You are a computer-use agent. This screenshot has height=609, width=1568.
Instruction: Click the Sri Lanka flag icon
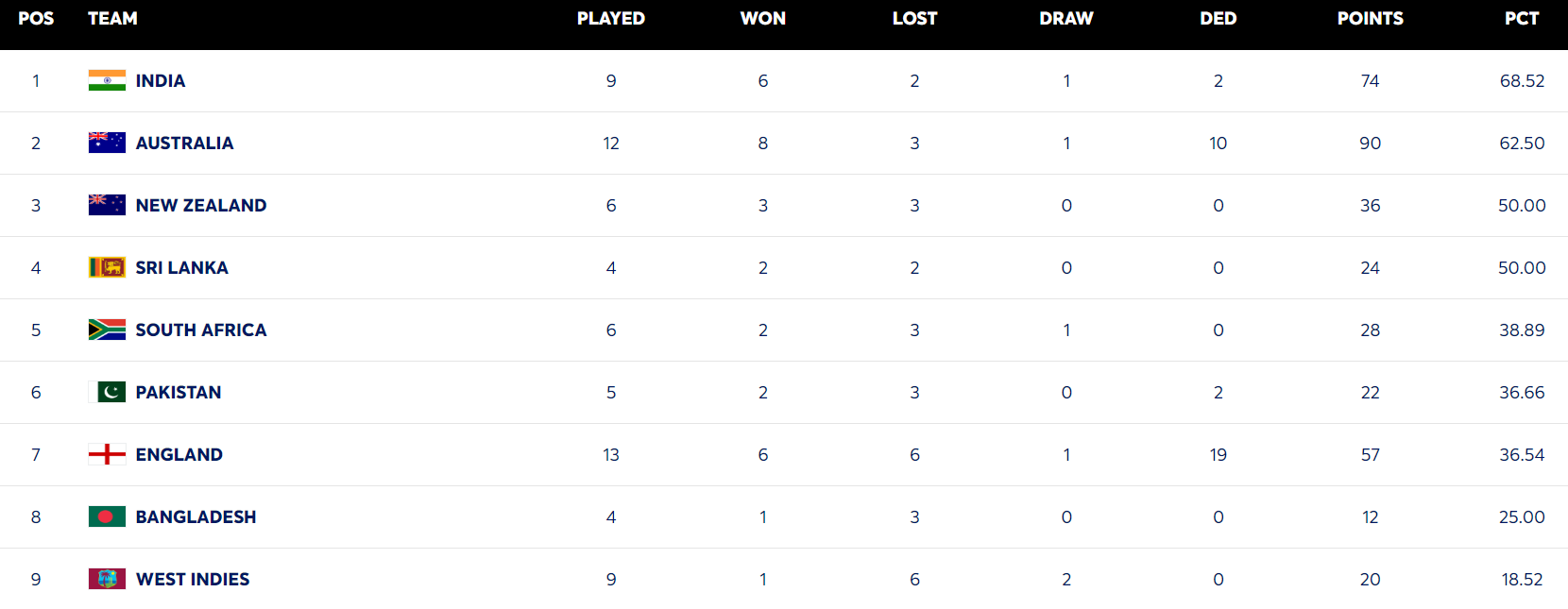tap(107, 267)
